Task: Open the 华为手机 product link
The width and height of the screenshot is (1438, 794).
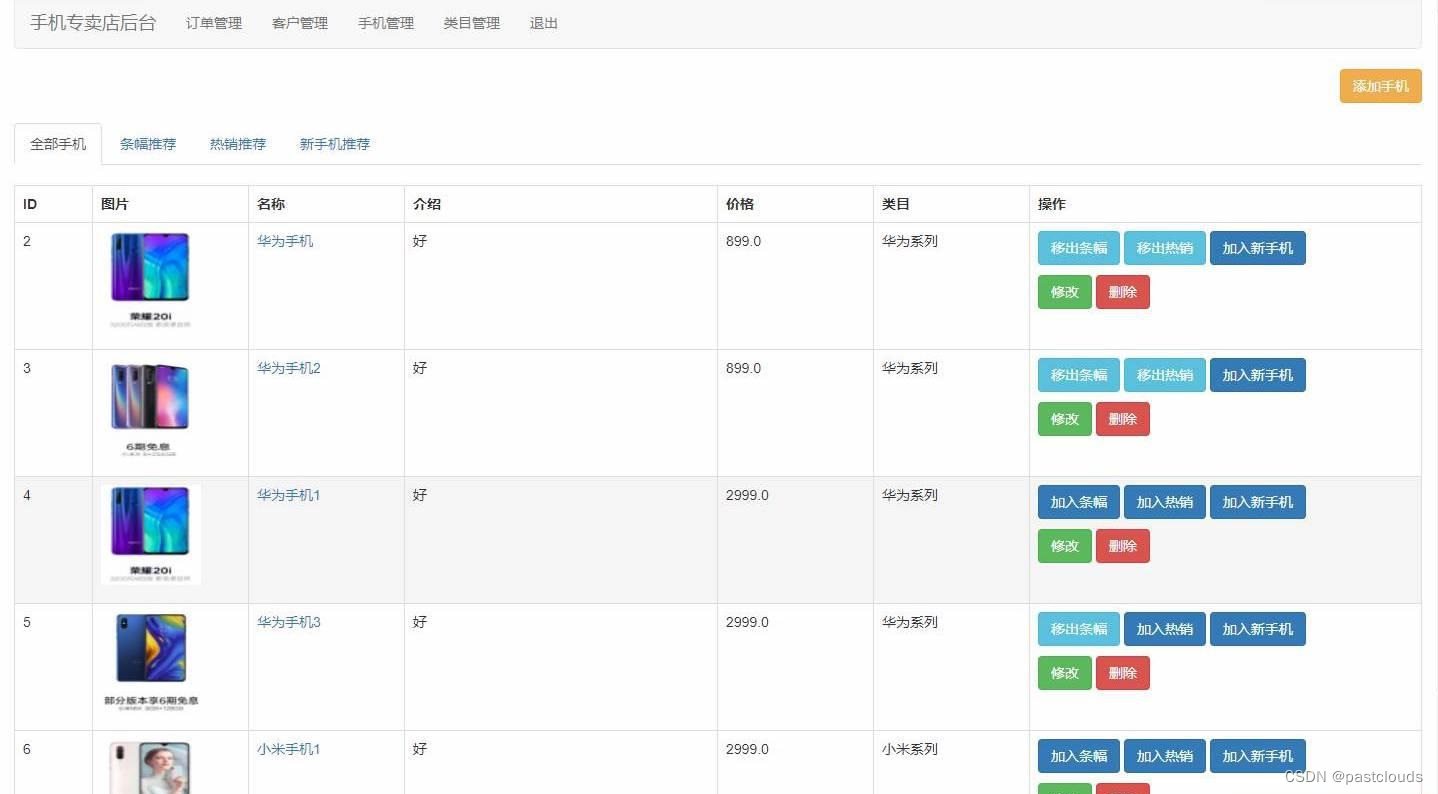Action: pyautogui.click(x=284, y=240)
